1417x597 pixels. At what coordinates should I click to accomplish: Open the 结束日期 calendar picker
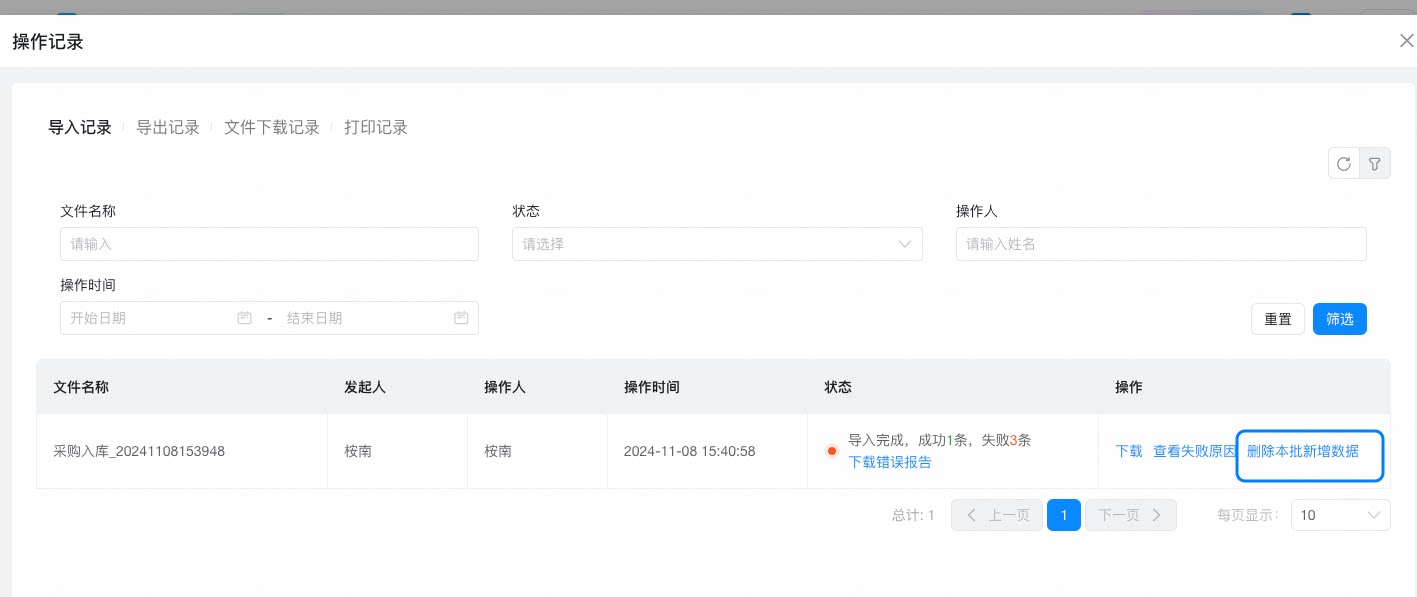(461, 318)
